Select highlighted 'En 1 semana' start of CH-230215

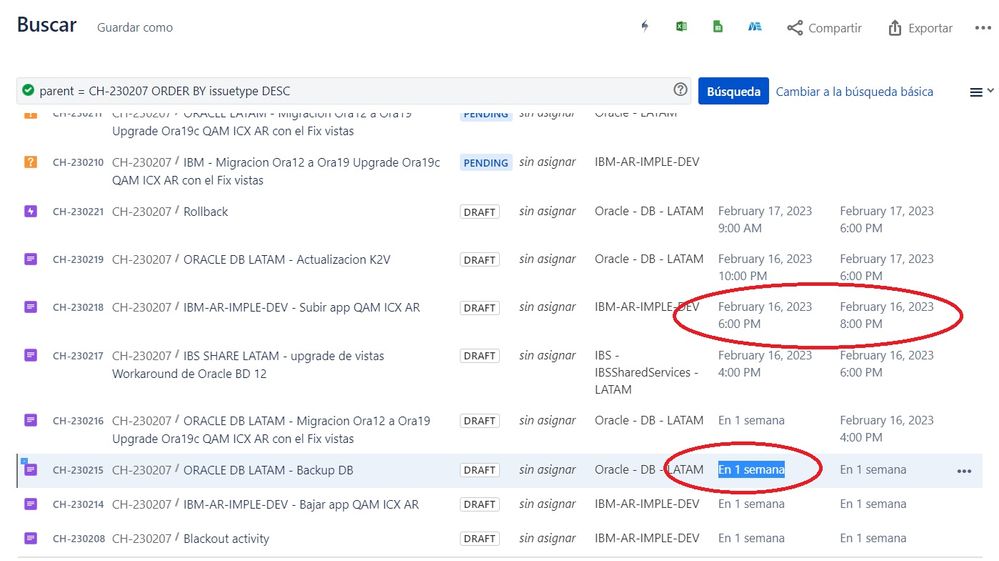(751, 469)
